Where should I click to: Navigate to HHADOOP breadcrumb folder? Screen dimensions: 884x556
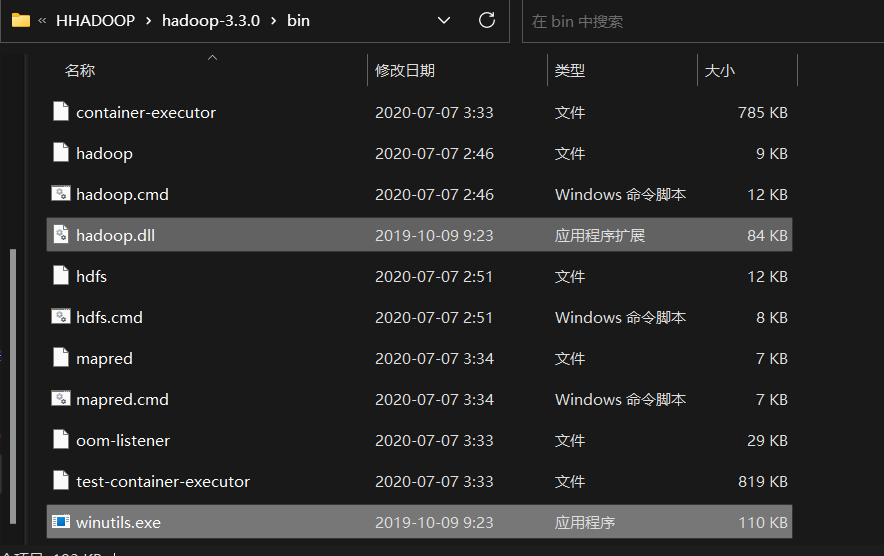click(x=95, y=21)
